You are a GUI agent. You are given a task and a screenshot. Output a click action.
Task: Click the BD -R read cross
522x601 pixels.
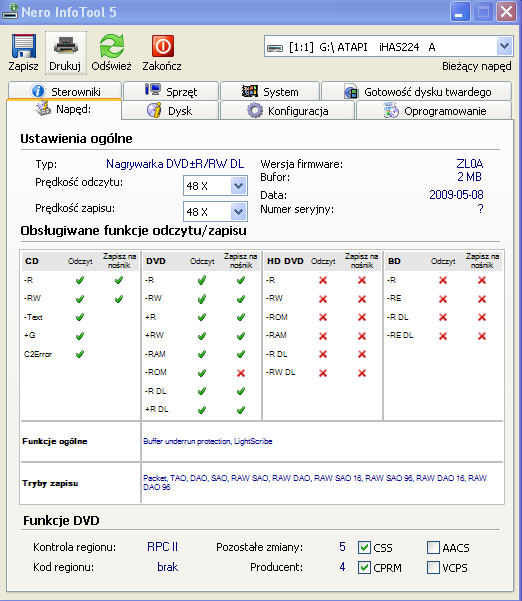pyautogui.click(x=443, y=280)
